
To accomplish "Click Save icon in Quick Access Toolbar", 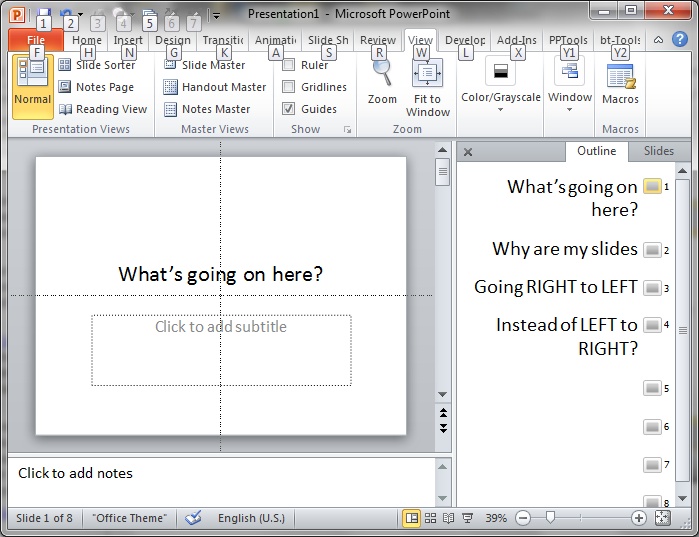I will point(43,13).
